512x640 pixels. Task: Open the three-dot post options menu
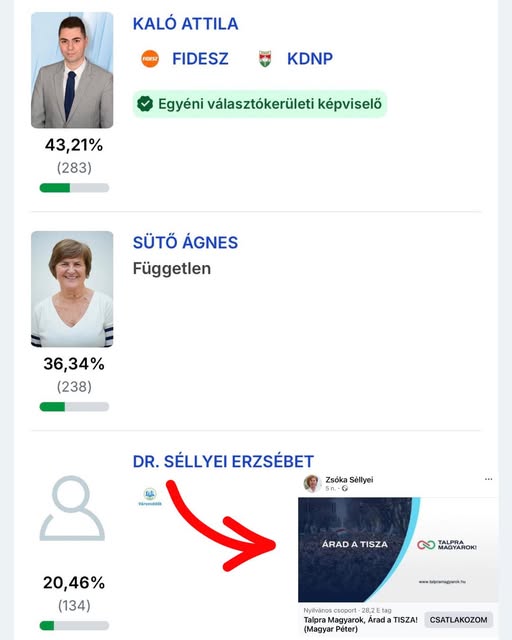pos(488,479)
